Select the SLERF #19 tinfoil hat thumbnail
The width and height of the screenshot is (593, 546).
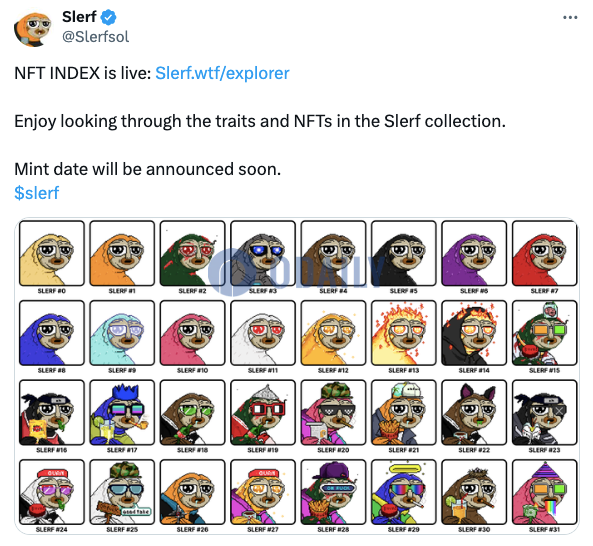pyautogui.click(x=263, y=413)
